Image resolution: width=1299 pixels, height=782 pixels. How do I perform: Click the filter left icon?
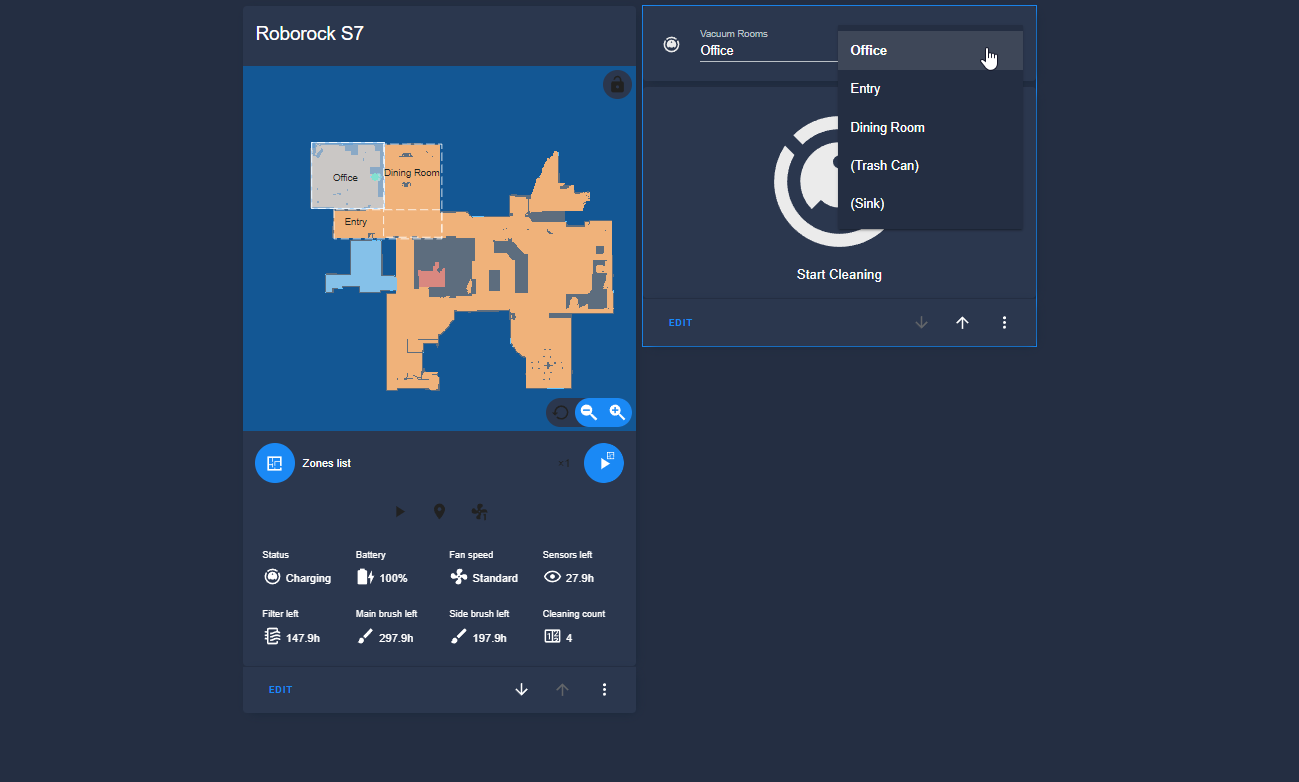[271, 636]
